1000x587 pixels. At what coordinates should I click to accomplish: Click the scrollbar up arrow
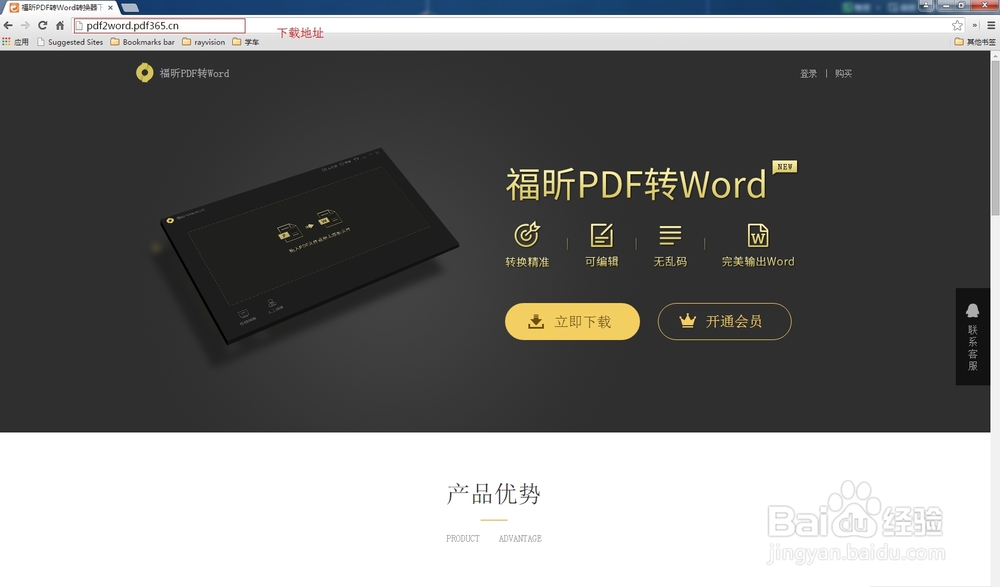pos(995,56)
